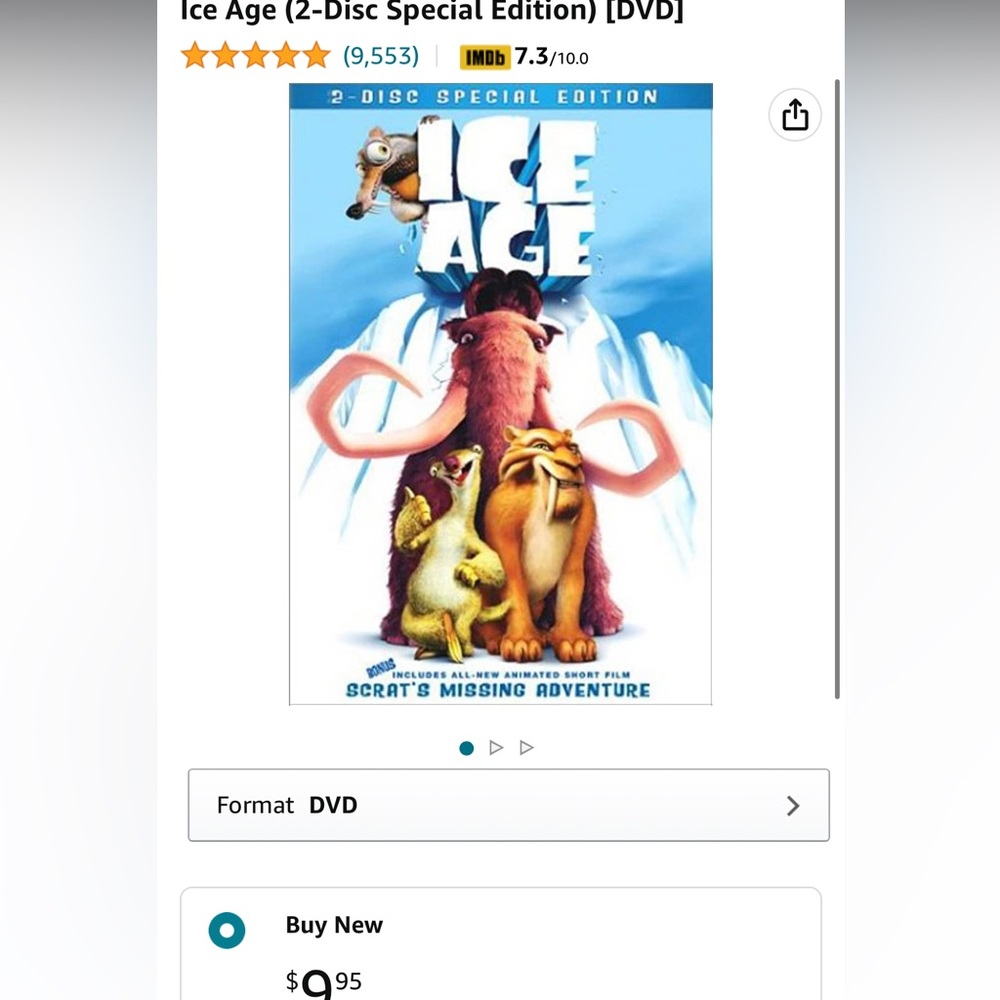
Task: Play the second carousel video indicator
Action: [x=496, y=747]
